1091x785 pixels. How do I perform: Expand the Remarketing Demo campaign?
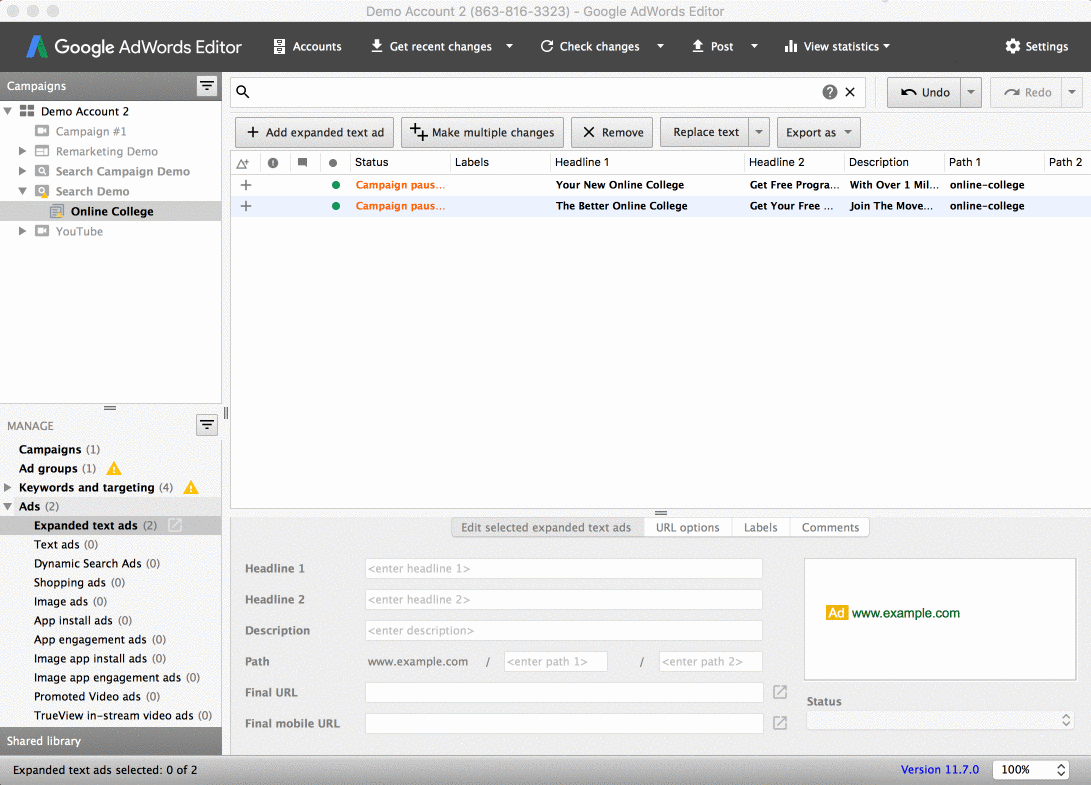tap(22, 151)
